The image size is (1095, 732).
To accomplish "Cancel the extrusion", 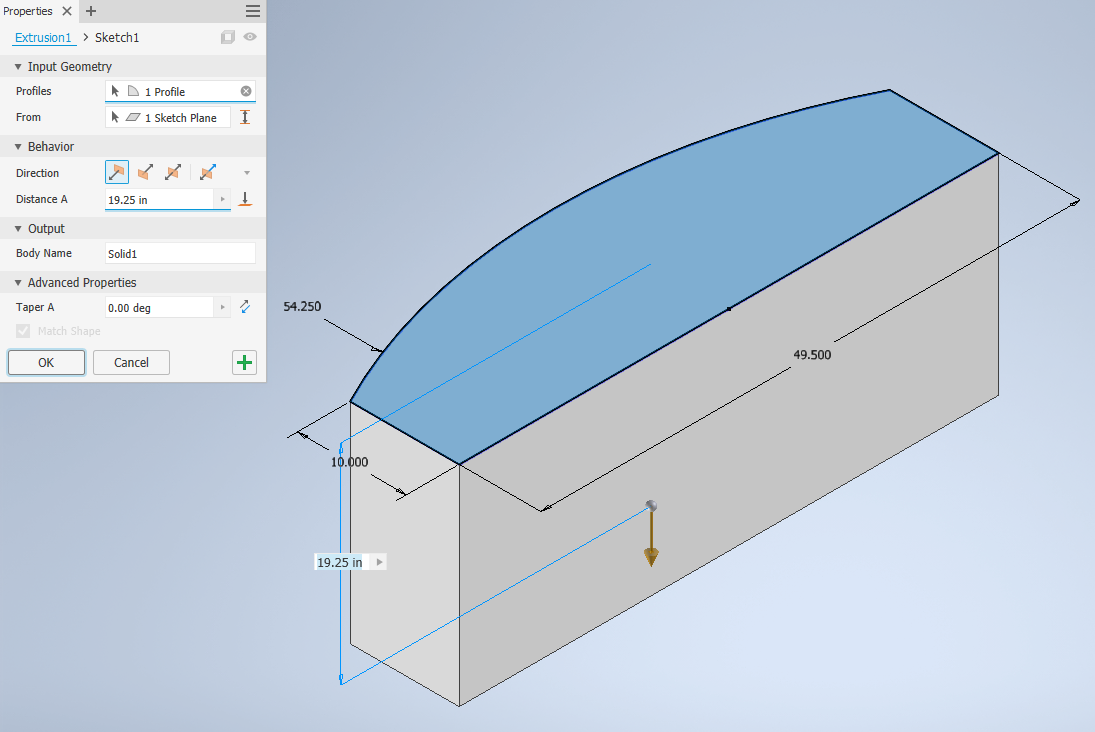I will pos(131,363).
